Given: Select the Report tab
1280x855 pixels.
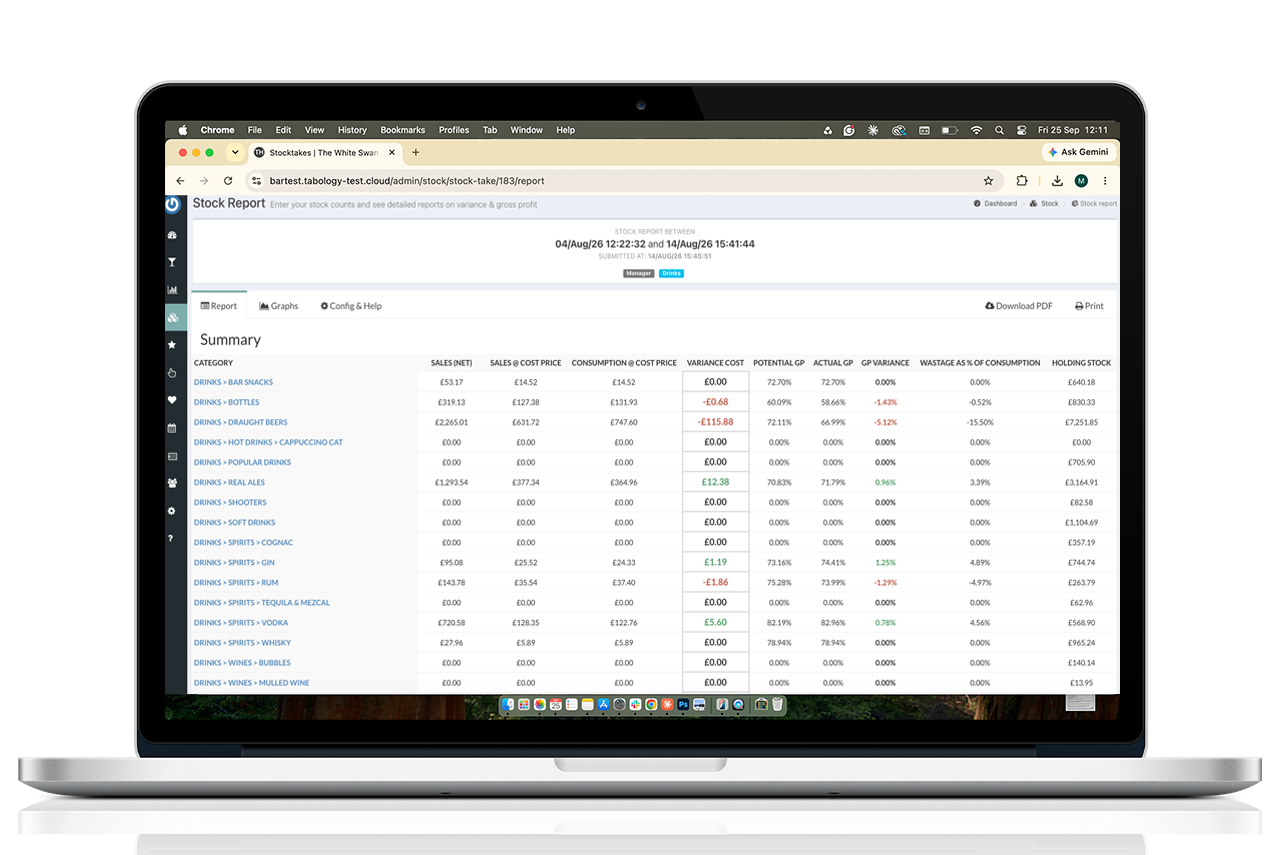Looking at the screenshot, I should pos(219,306).
